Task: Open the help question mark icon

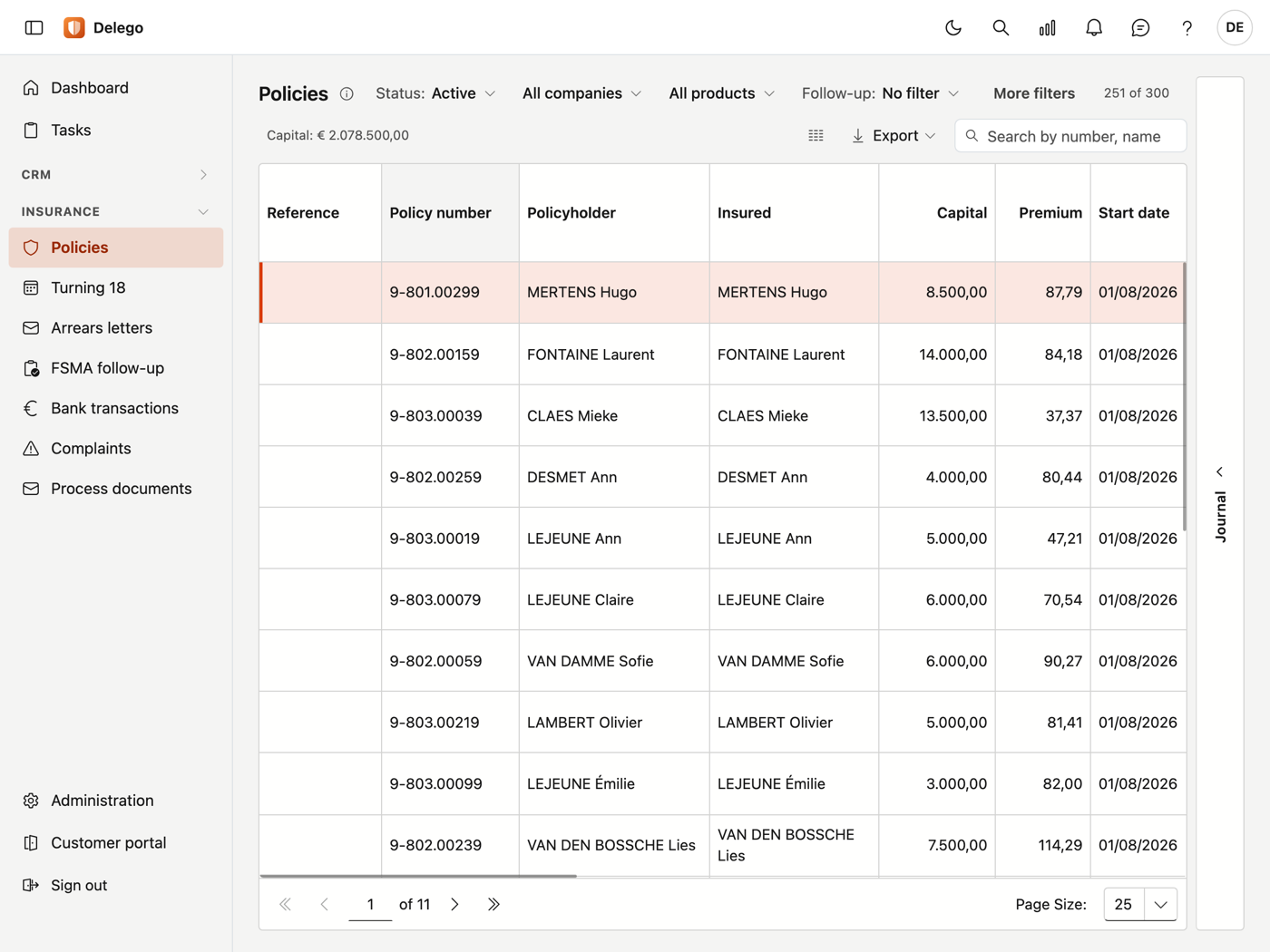Action: click(1187, 27)
